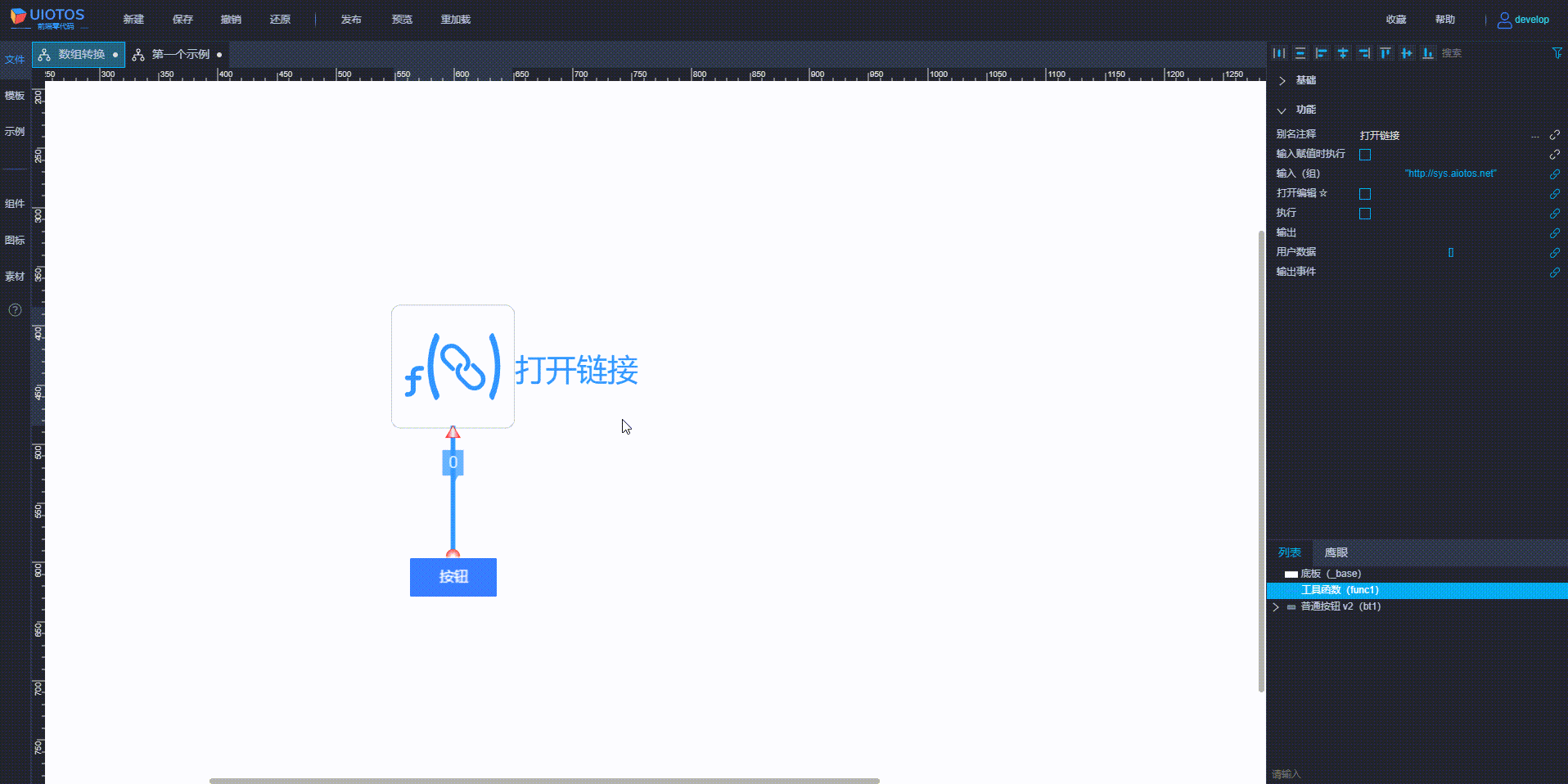This screenshot has height=784, width=1568.
Task: Click the 预览 menu item
Action: click(401, 19)
